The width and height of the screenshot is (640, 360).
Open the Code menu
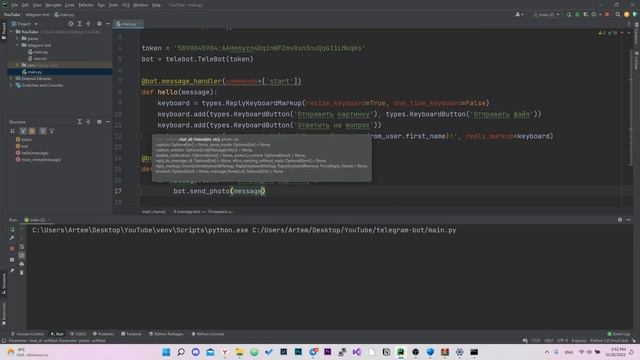70,5
